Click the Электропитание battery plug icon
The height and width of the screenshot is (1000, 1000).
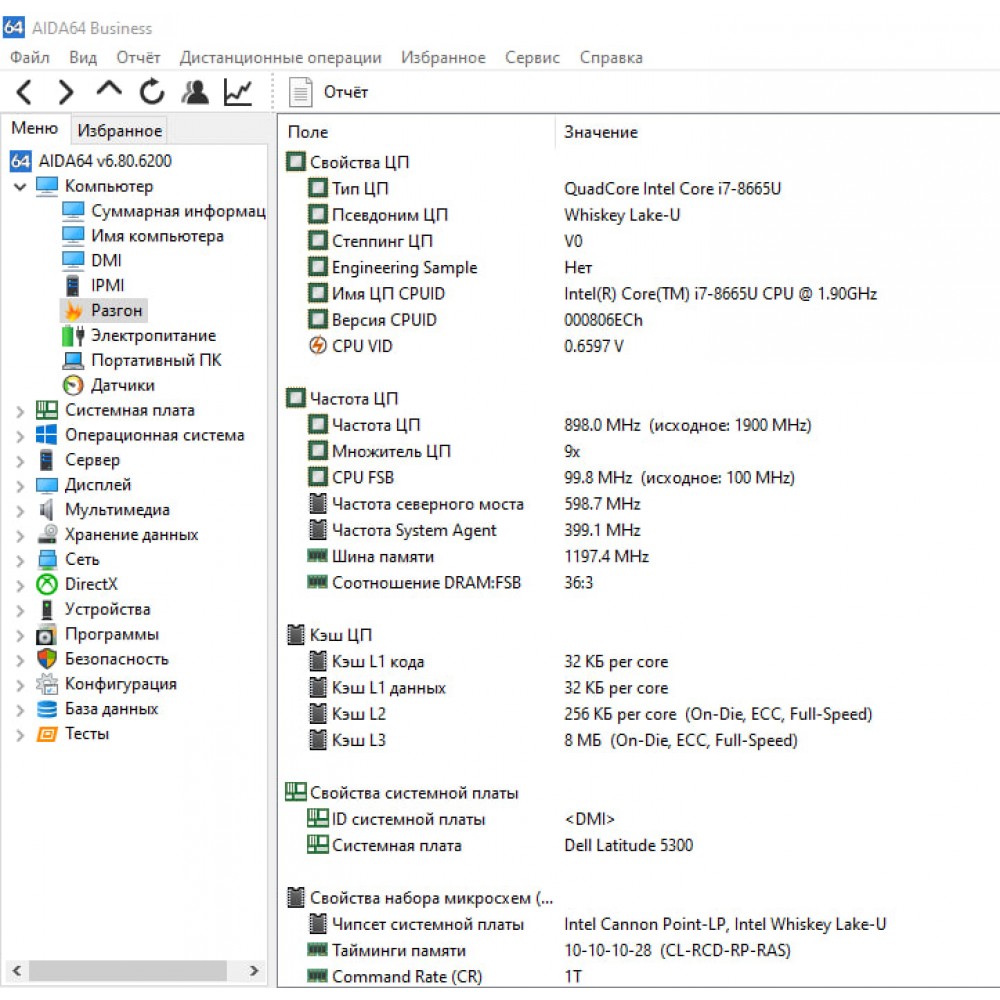pos(73,335)
